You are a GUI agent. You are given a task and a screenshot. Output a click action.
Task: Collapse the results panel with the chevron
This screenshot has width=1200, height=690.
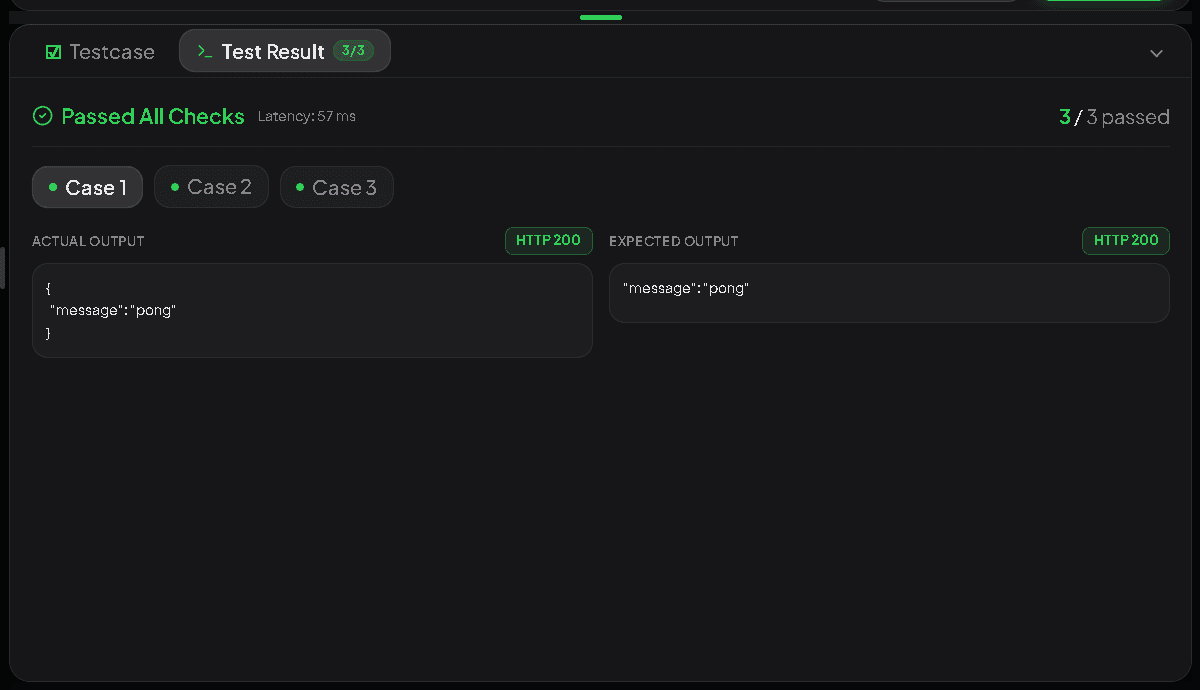[x=1156, y=53]
